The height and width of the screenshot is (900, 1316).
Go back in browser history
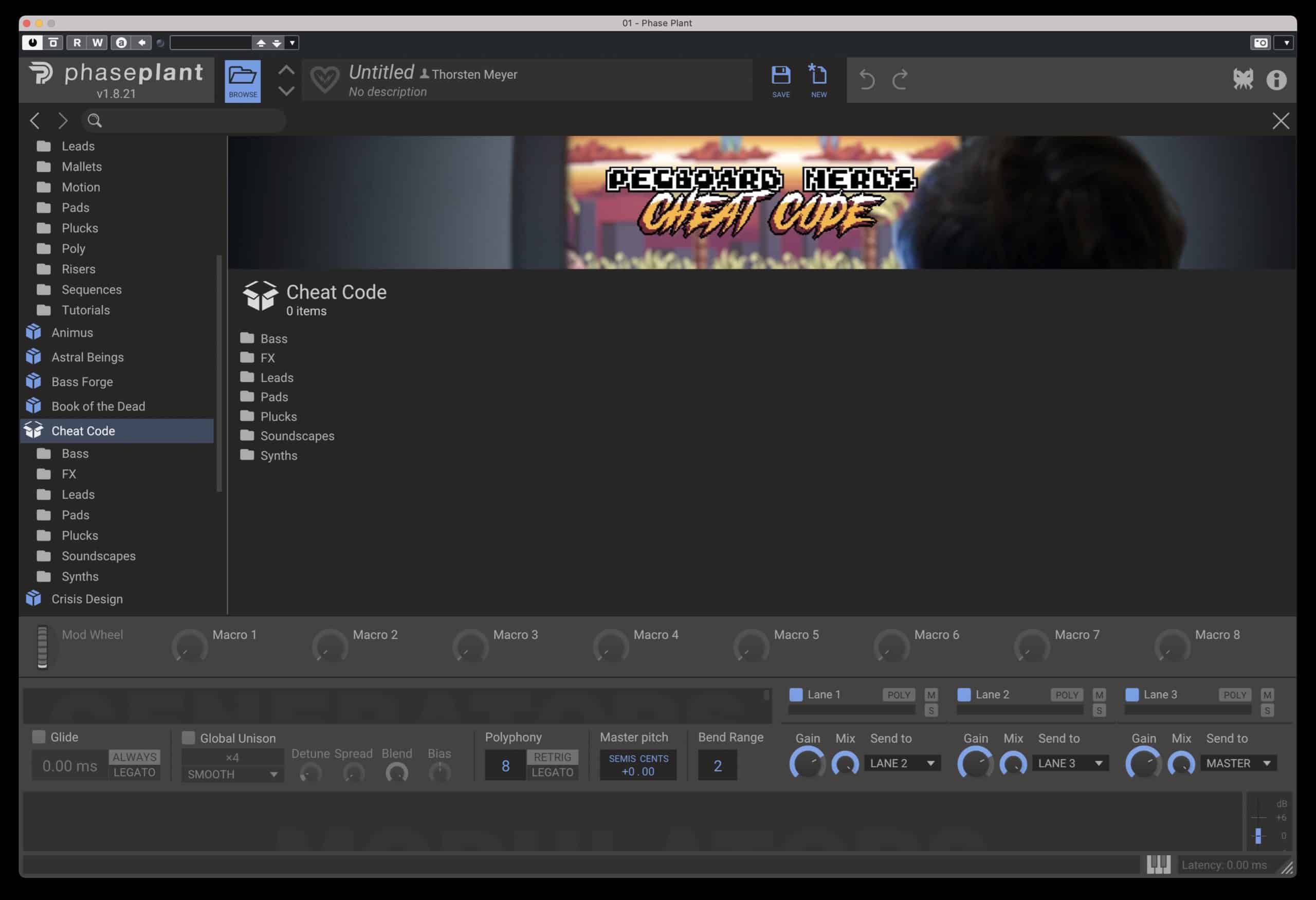[35, 121]
